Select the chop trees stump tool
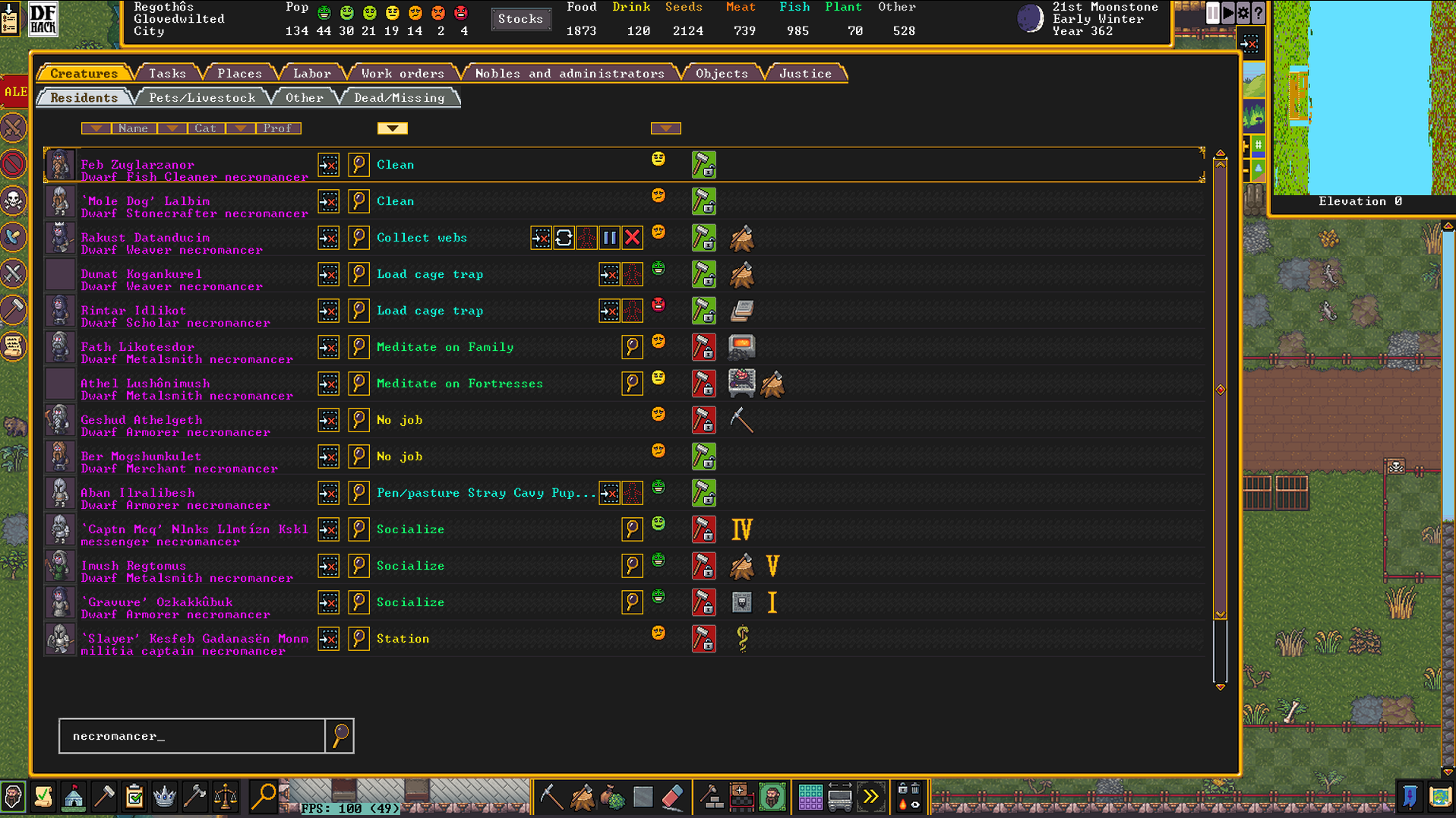This screenshot has width=1456, height=818. [x=583, y=797]
